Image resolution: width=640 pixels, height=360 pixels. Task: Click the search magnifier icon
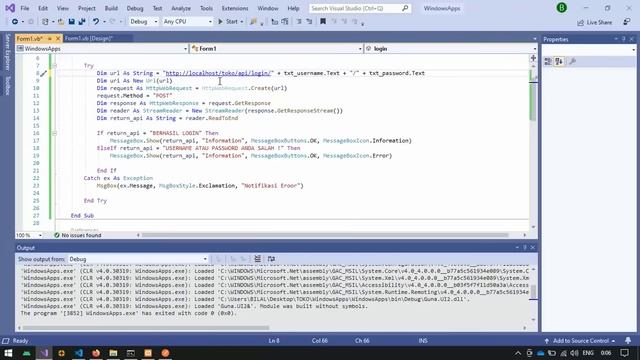405,8
